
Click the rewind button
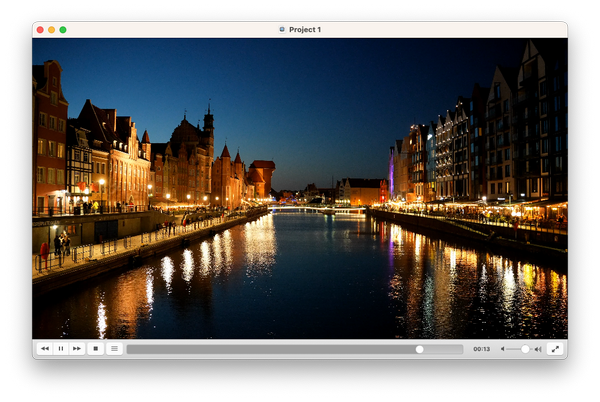pyautogui.click(x=45, y=349)
